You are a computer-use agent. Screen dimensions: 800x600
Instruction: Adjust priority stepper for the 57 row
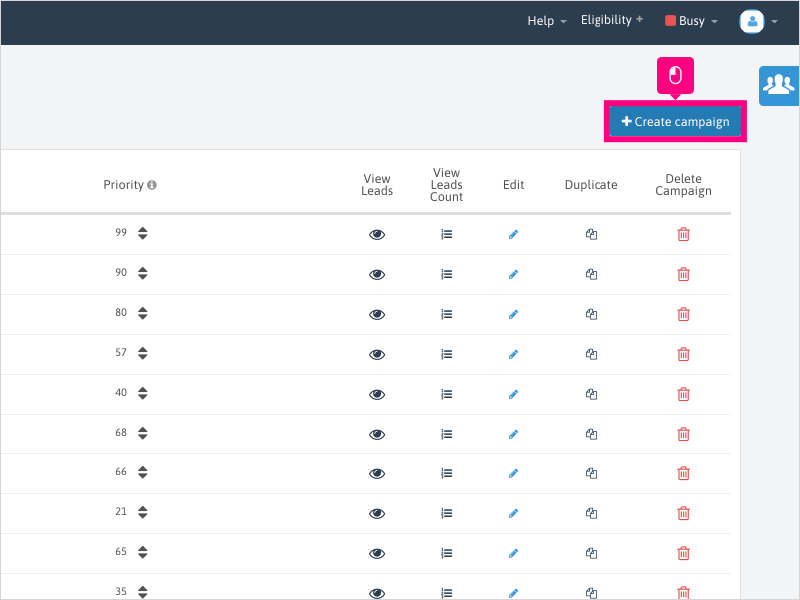pos(142,353)
